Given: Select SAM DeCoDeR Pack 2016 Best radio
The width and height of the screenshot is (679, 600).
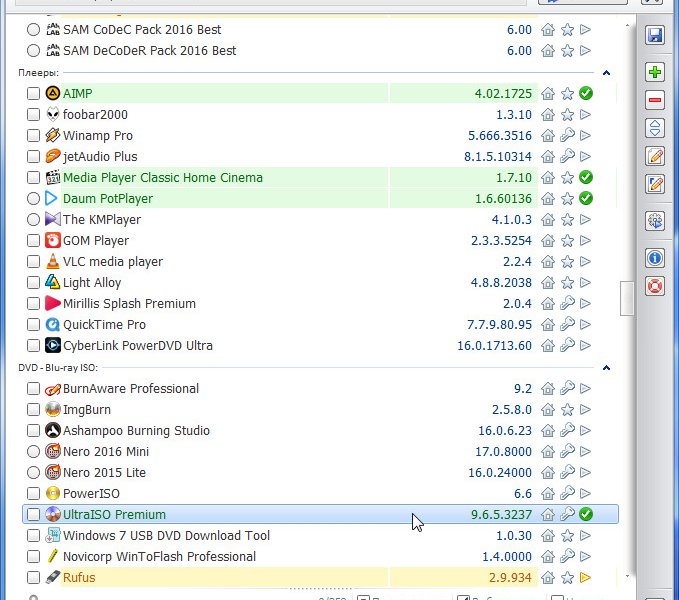Looking at the screenshot, I should point(33,51).
